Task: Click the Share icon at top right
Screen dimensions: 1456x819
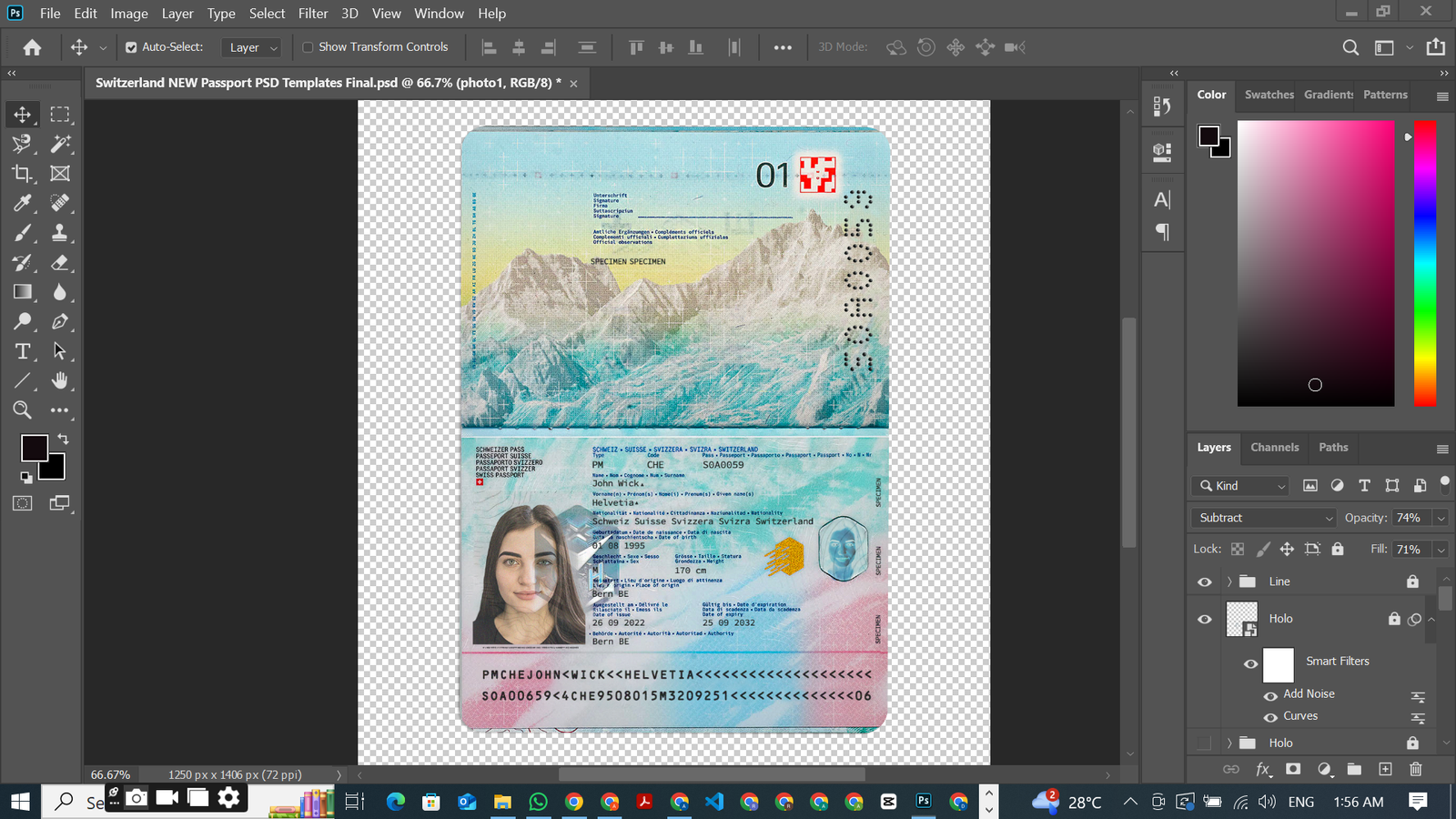Action: (1436, 46)
